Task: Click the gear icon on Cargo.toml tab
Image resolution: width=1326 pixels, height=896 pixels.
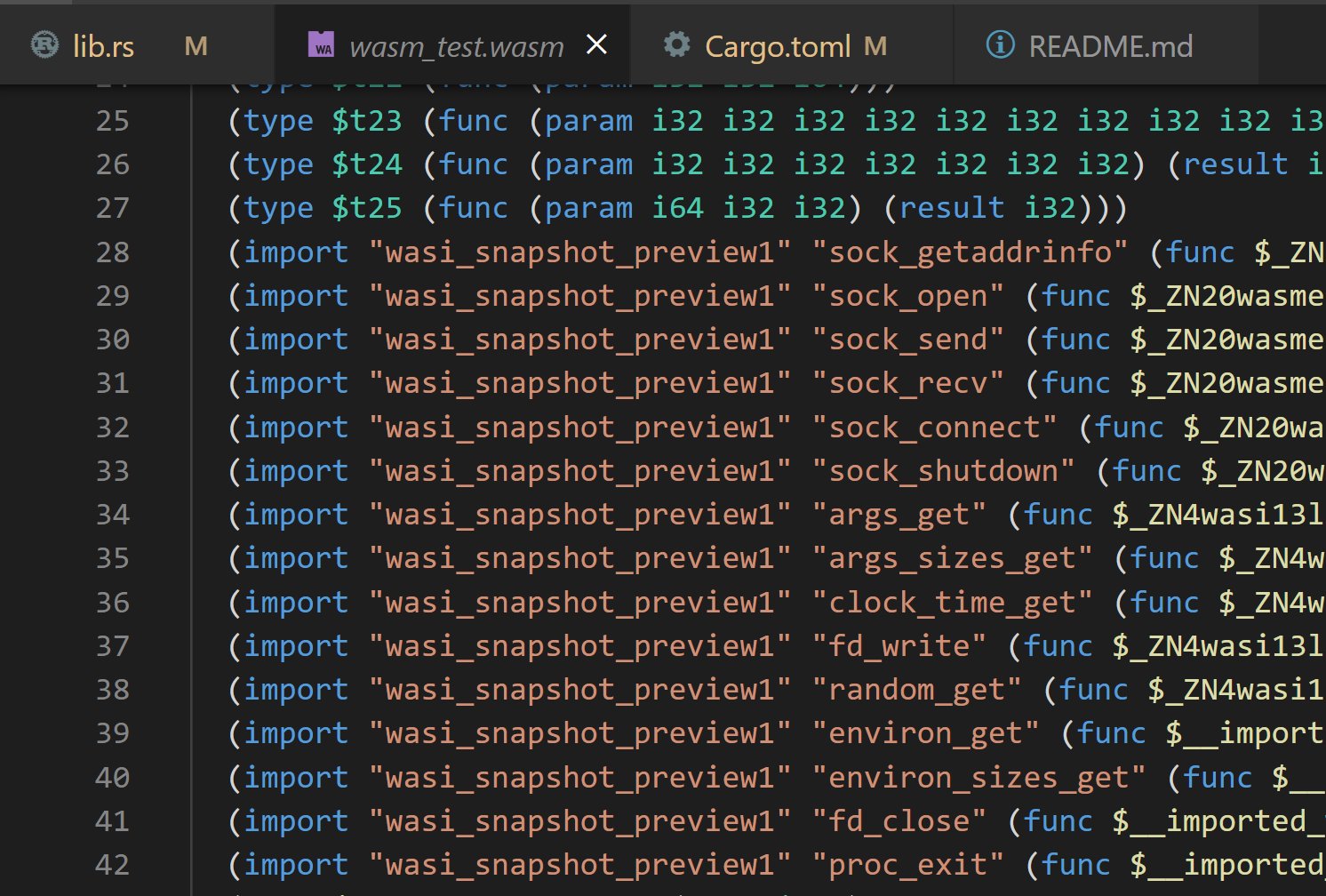Action: (677, 44)
